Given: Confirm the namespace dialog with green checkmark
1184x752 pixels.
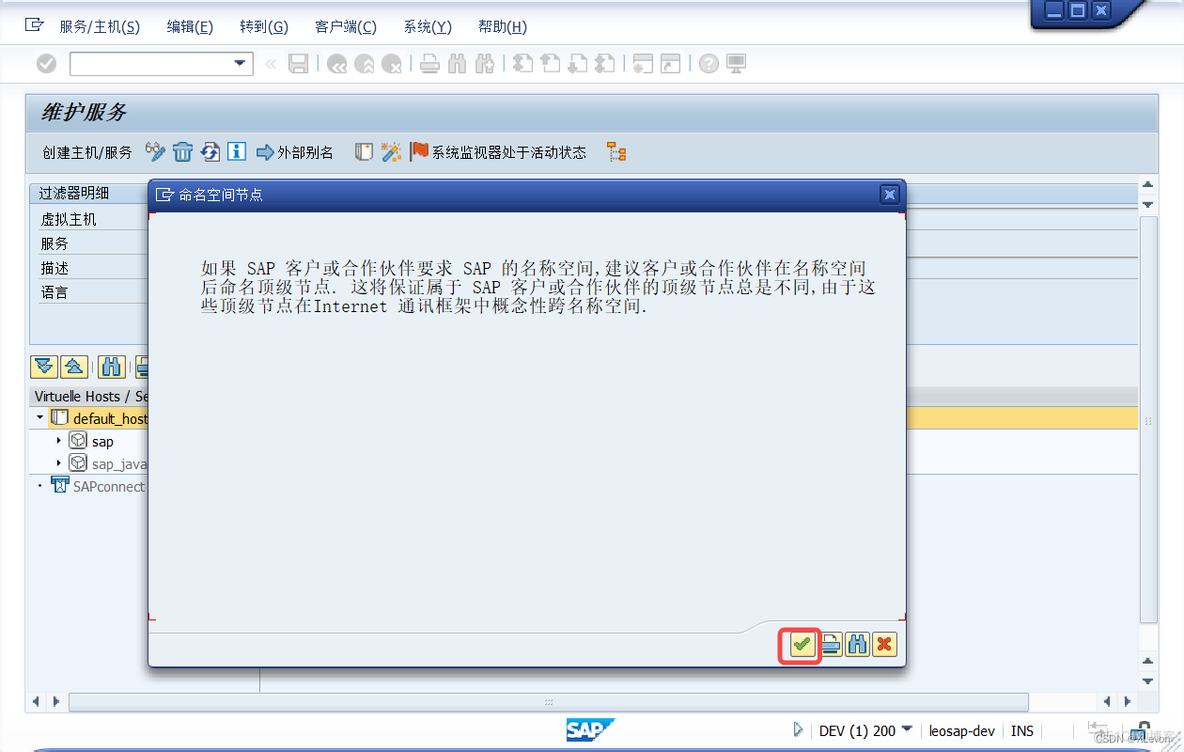Looking at the screenshot, I should [801, 645].
